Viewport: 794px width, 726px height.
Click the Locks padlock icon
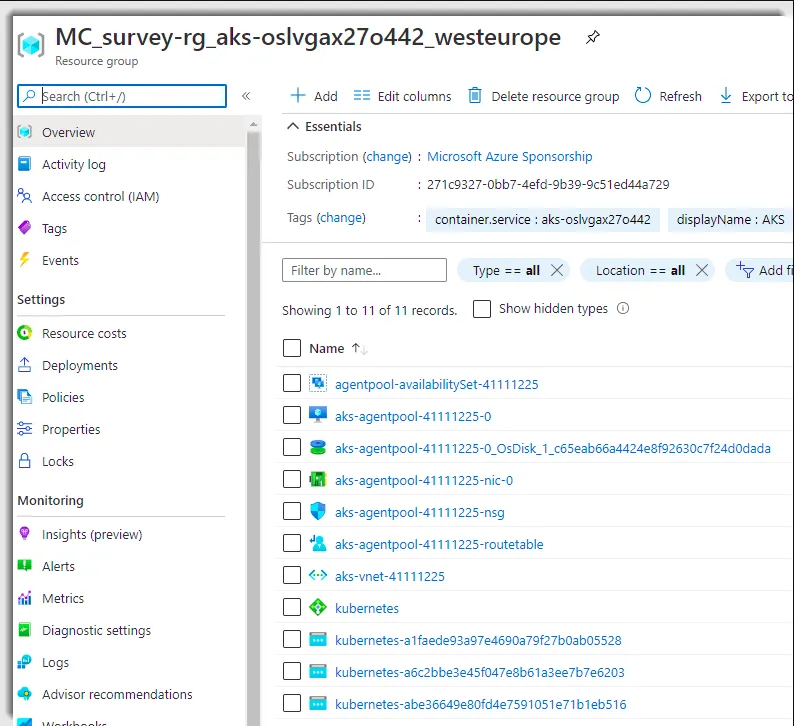tap(24, 461)
